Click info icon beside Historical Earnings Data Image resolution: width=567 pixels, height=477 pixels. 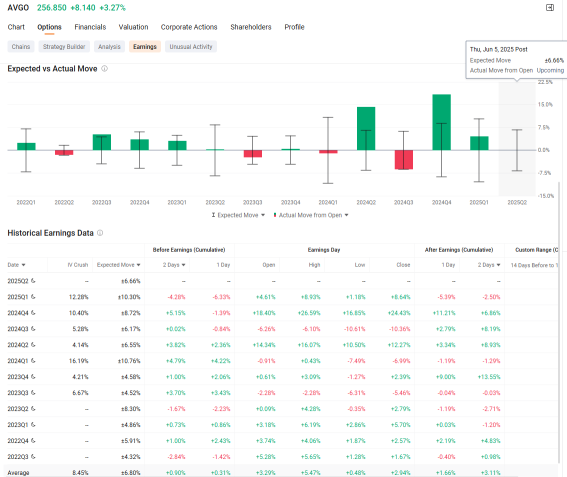tap(100, 233)
